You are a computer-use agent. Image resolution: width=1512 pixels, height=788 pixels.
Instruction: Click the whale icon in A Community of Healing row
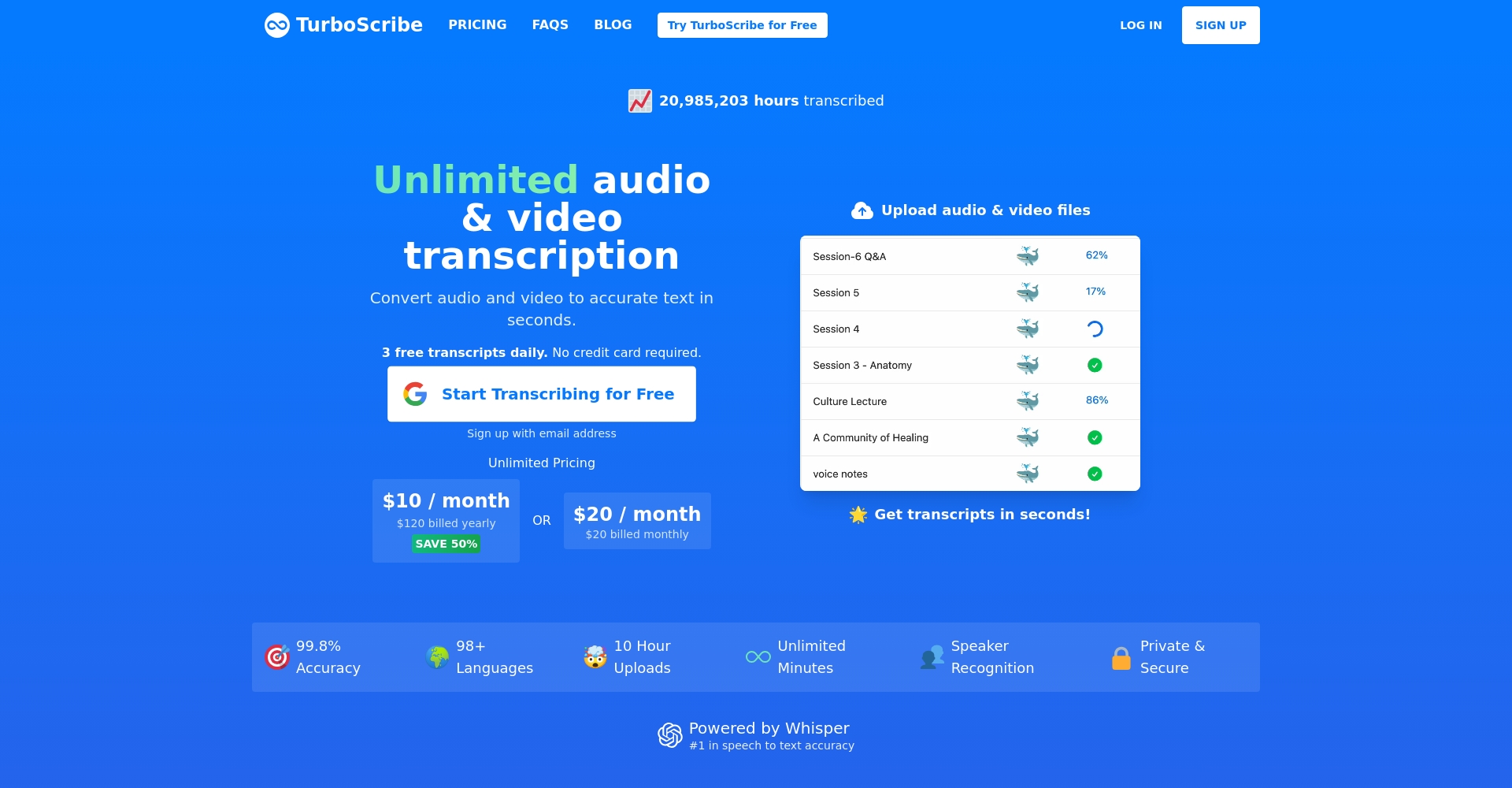pyautogui.click(x=1028, y=437)
